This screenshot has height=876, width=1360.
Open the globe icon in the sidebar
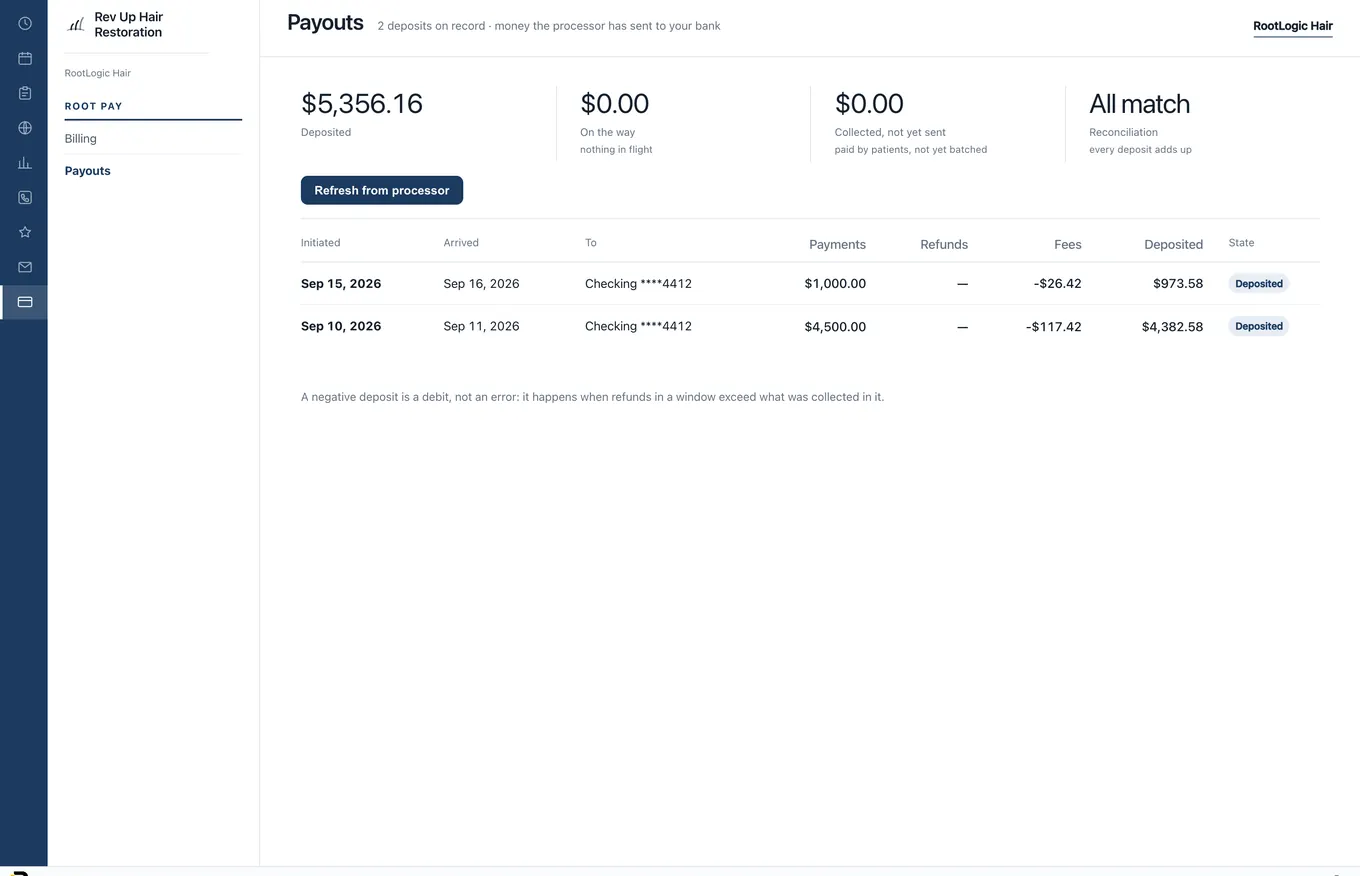pyautogui.click(x=24, y=128)
